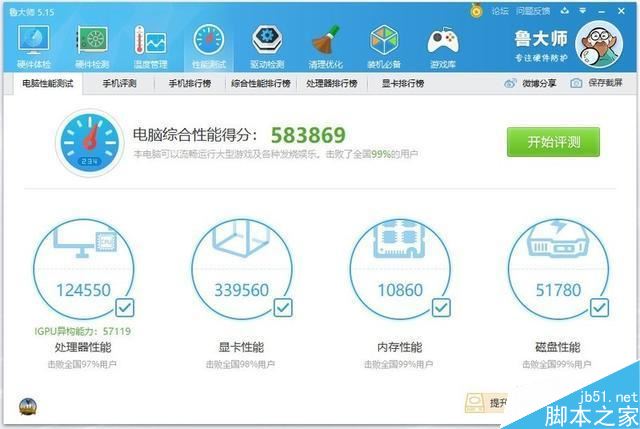Switch to the 手机排行榜 tab
Image resolution: width=640 pixels, height=429 pixels.
point(190,84)
